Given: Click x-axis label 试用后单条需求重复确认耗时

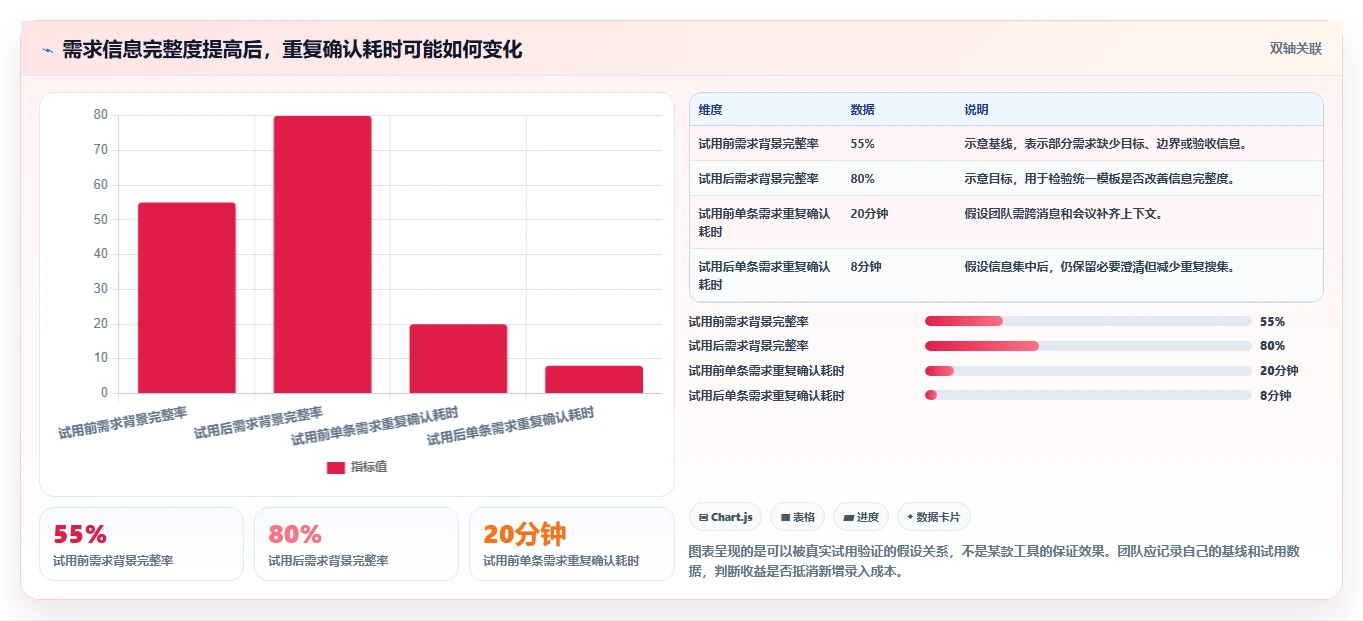Looking at the screenshot, I should click(x=510, y=427).
